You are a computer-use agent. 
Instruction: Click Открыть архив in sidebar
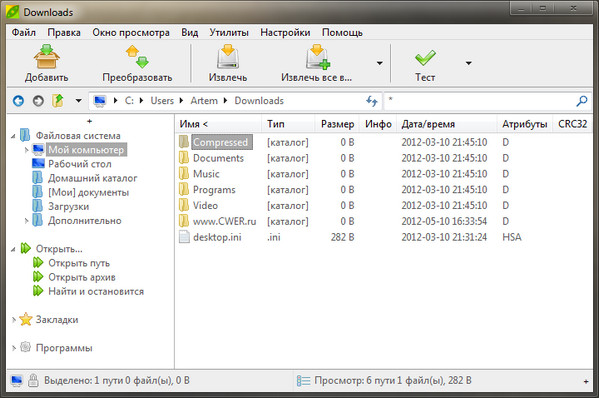pyautogui.click(x=82, y=277)
